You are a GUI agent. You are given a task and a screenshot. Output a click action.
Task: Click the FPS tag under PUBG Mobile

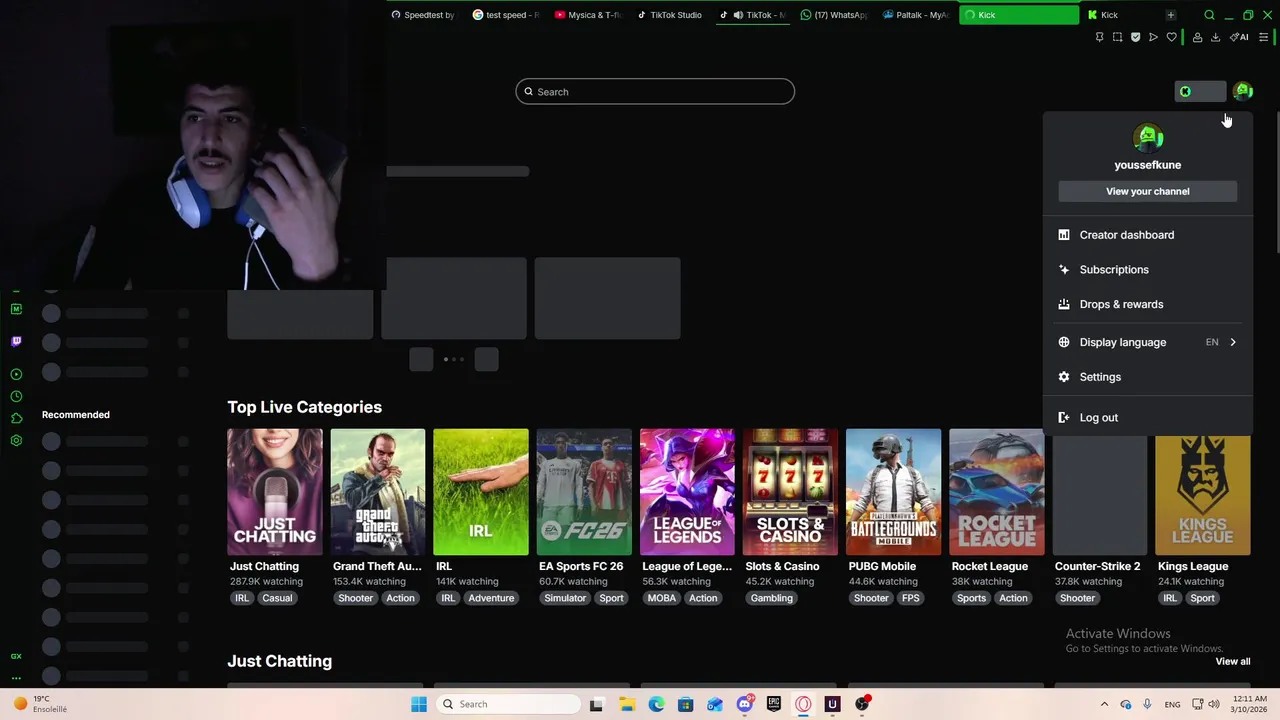tap(910, 598)
